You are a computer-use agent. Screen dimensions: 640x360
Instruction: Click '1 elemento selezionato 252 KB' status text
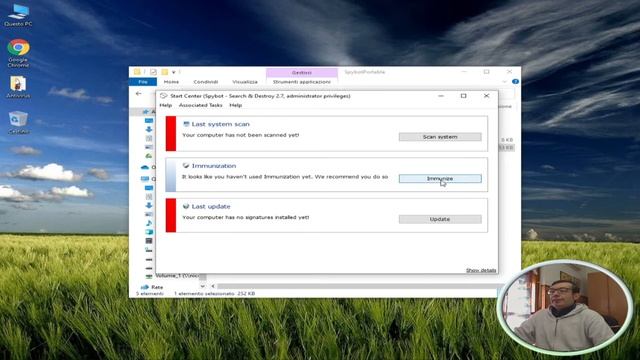coord(215,293)
